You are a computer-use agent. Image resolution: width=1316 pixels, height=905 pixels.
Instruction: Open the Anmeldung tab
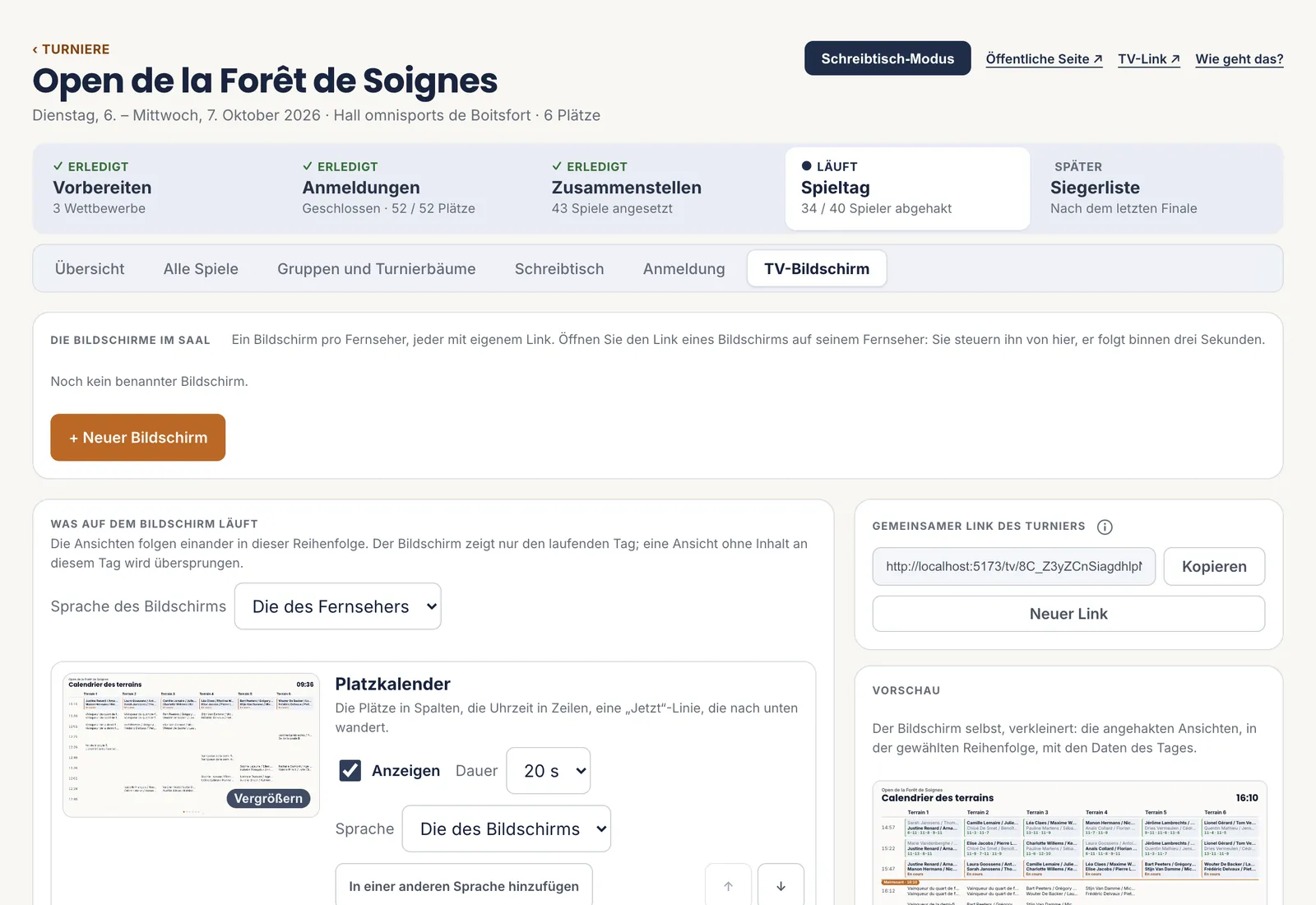(x=684, y=269)
